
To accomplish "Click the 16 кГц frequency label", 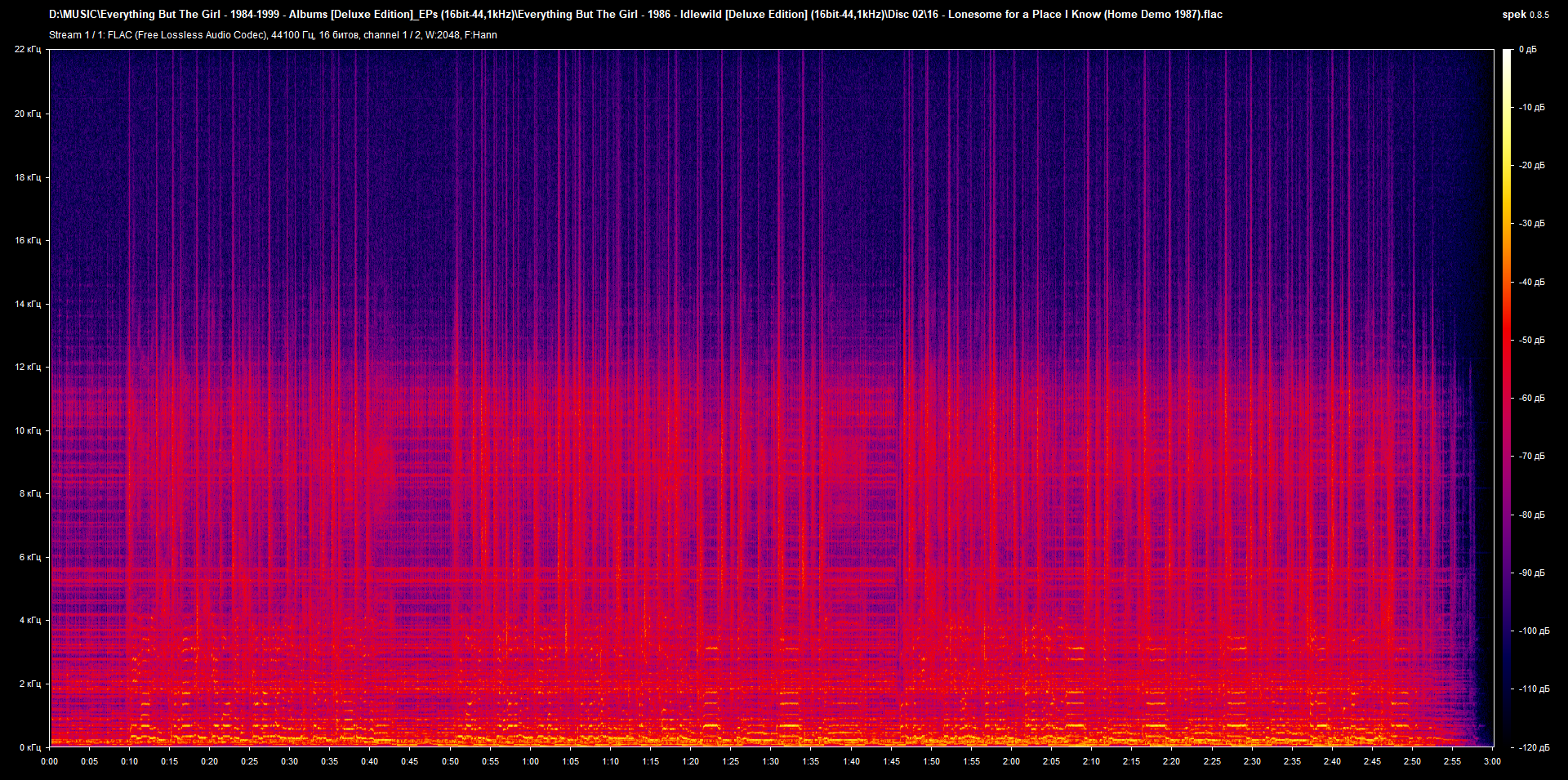I will 28,240.
